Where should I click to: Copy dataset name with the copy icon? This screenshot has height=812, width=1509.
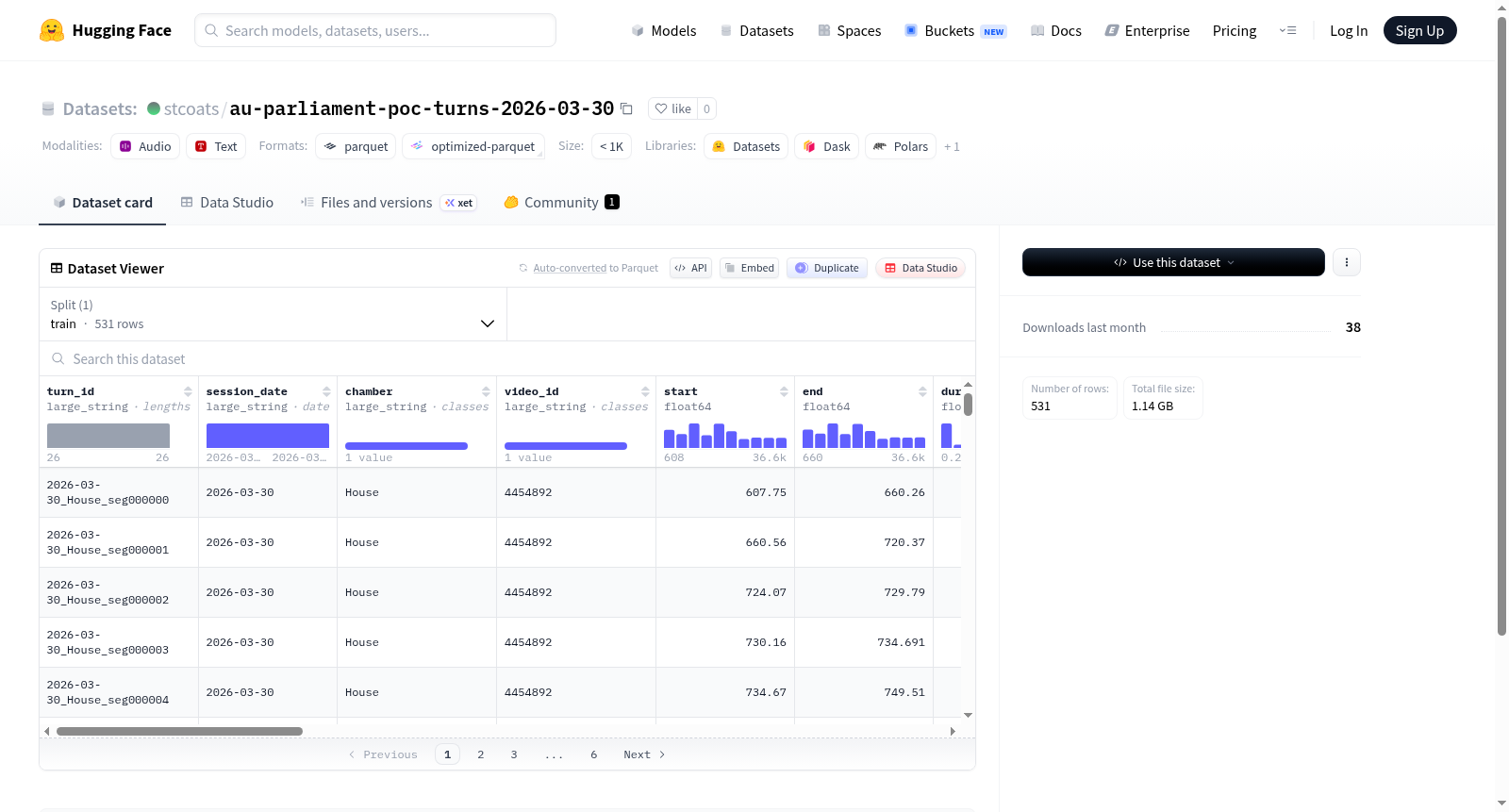click(x=626, y=108)
